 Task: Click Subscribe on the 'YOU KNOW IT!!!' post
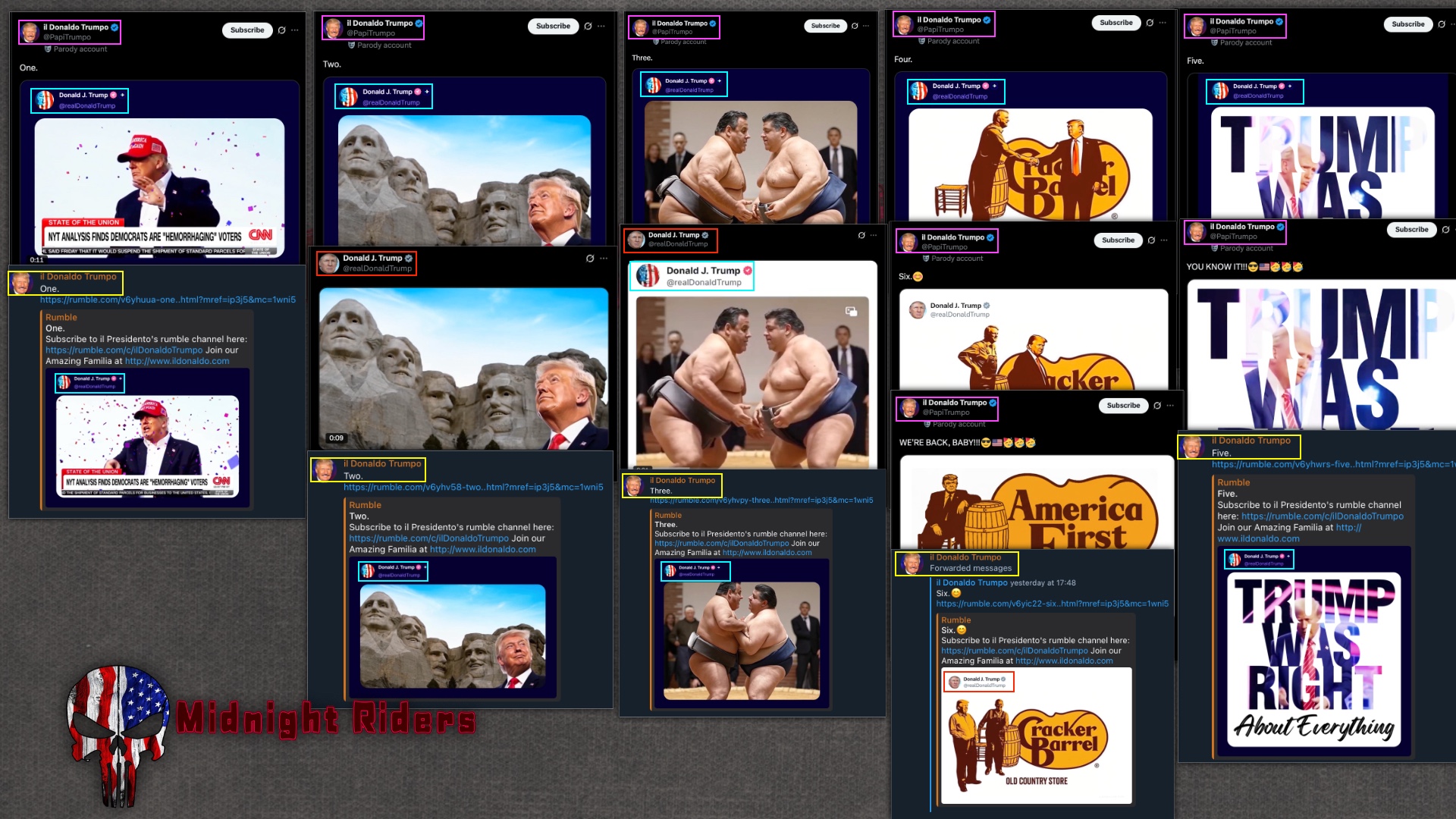click(x=1411, y=230)
